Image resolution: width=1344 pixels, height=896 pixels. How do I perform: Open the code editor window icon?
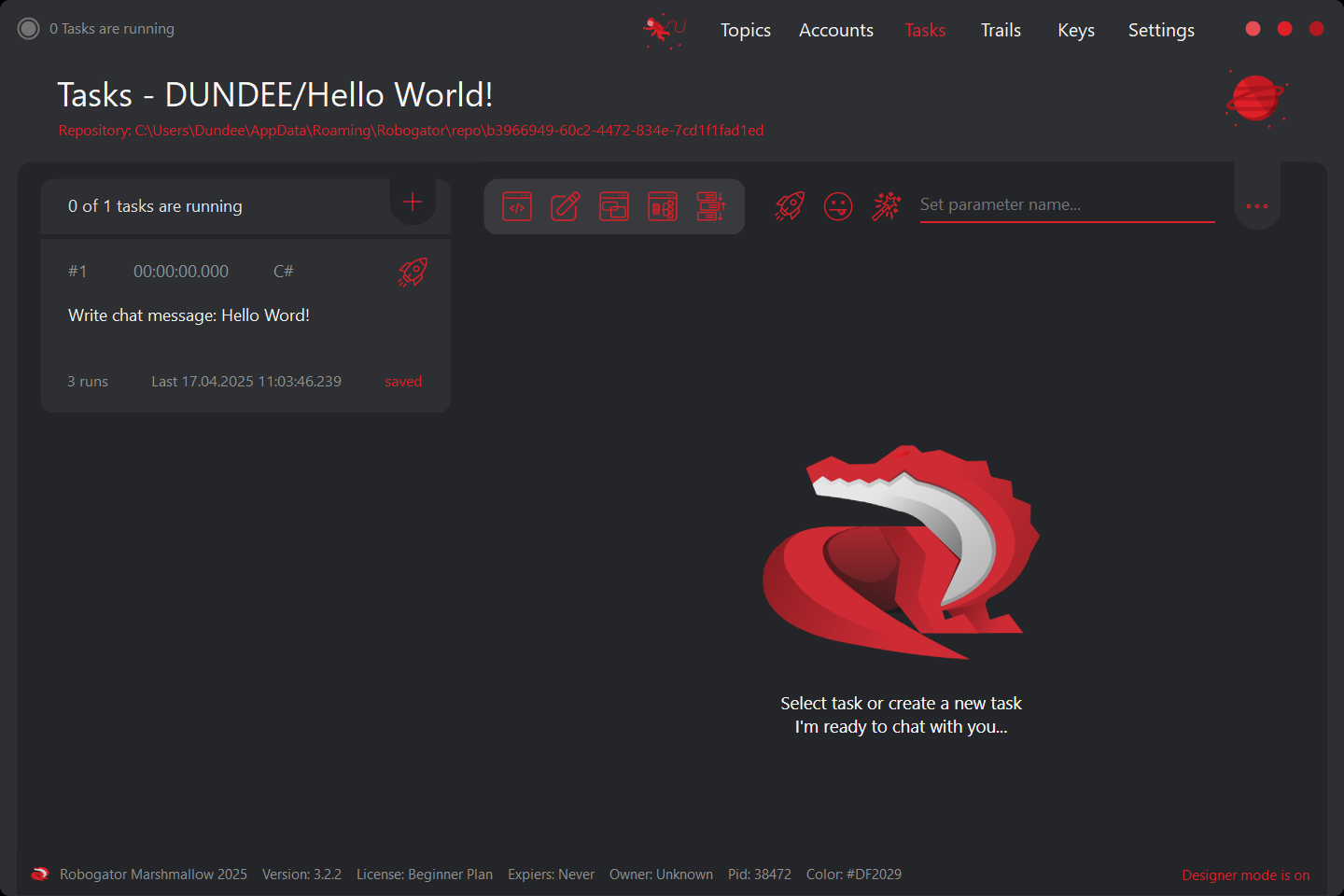(517, 206)
